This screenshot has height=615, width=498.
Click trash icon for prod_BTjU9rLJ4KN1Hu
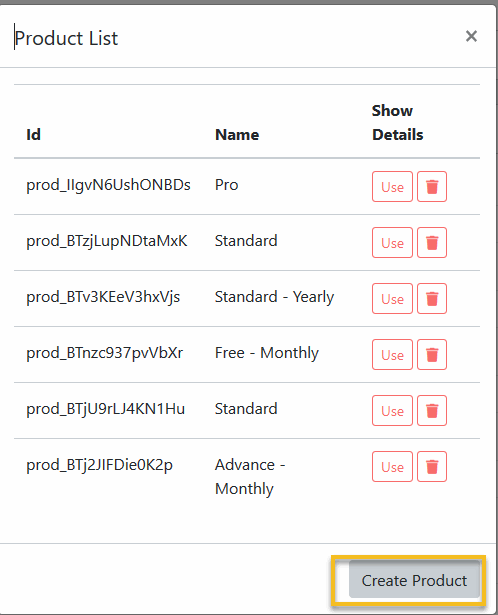[x=432, y=411]
